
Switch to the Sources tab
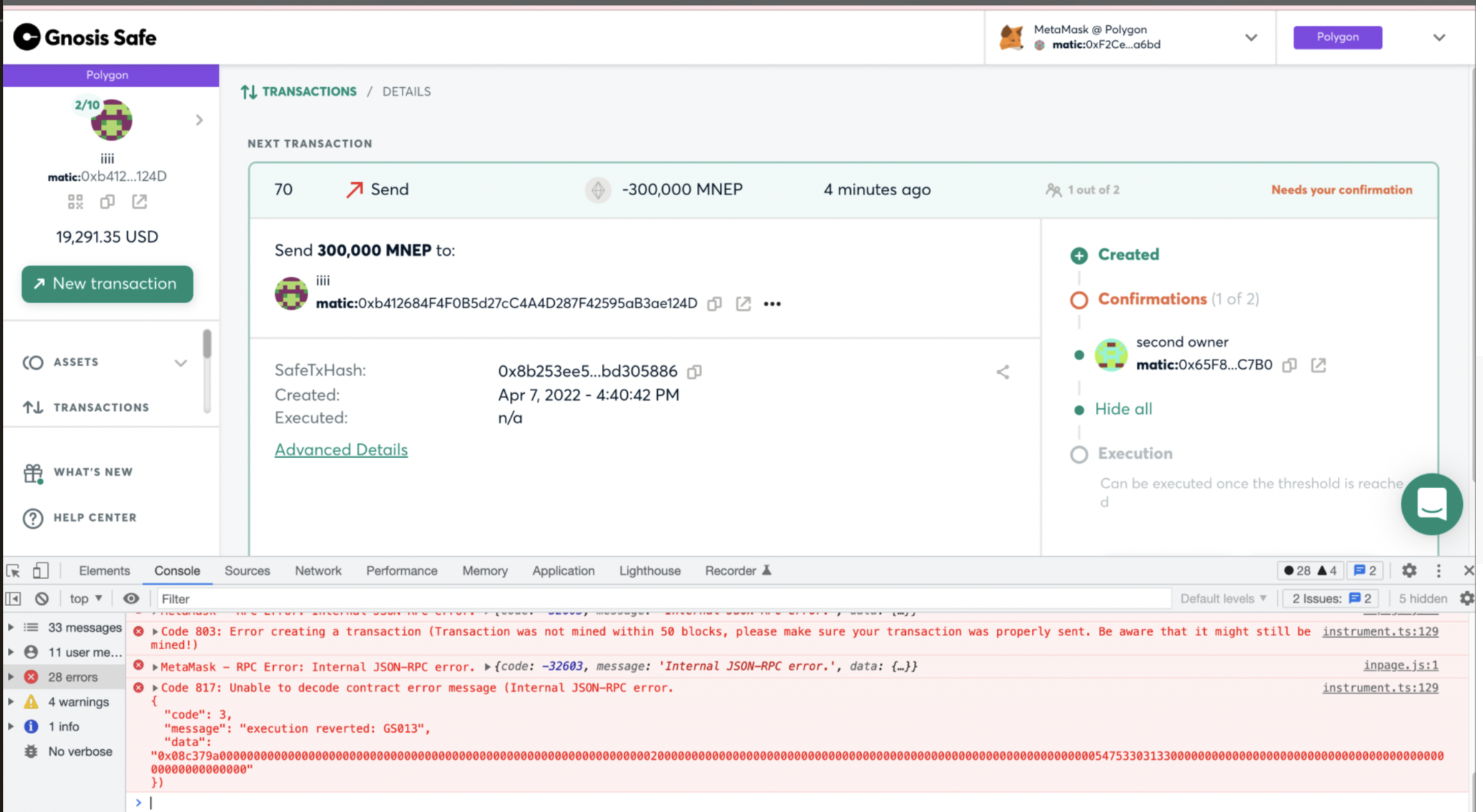point(247,570)
